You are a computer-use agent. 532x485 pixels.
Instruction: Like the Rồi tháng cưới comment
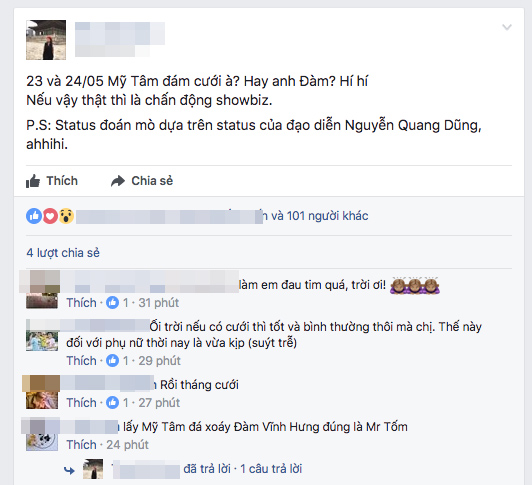(x=81, y=403)
